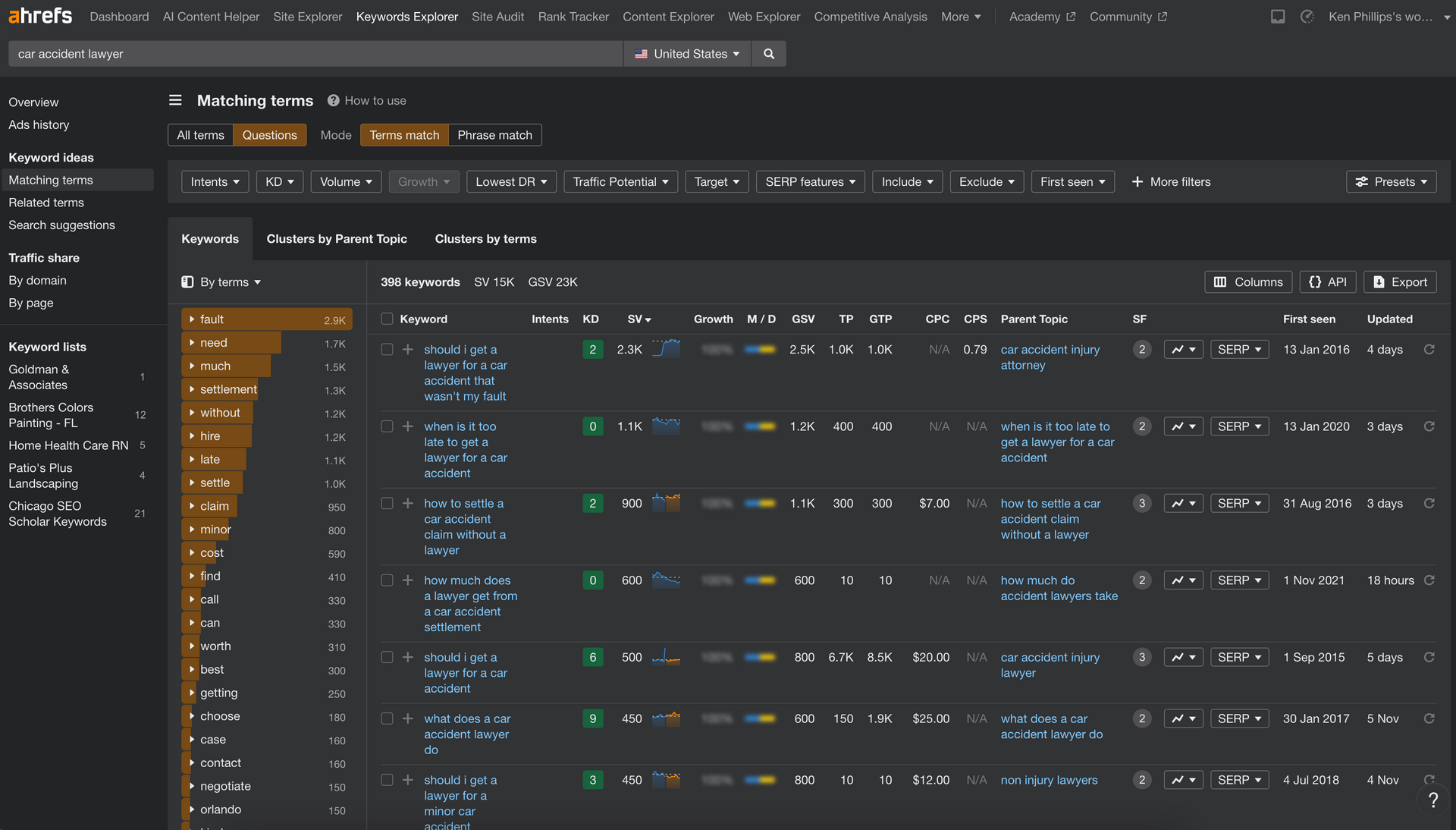
Task: Click M/D bar in 'when is it too late' row
Action: tap(760, 426)
